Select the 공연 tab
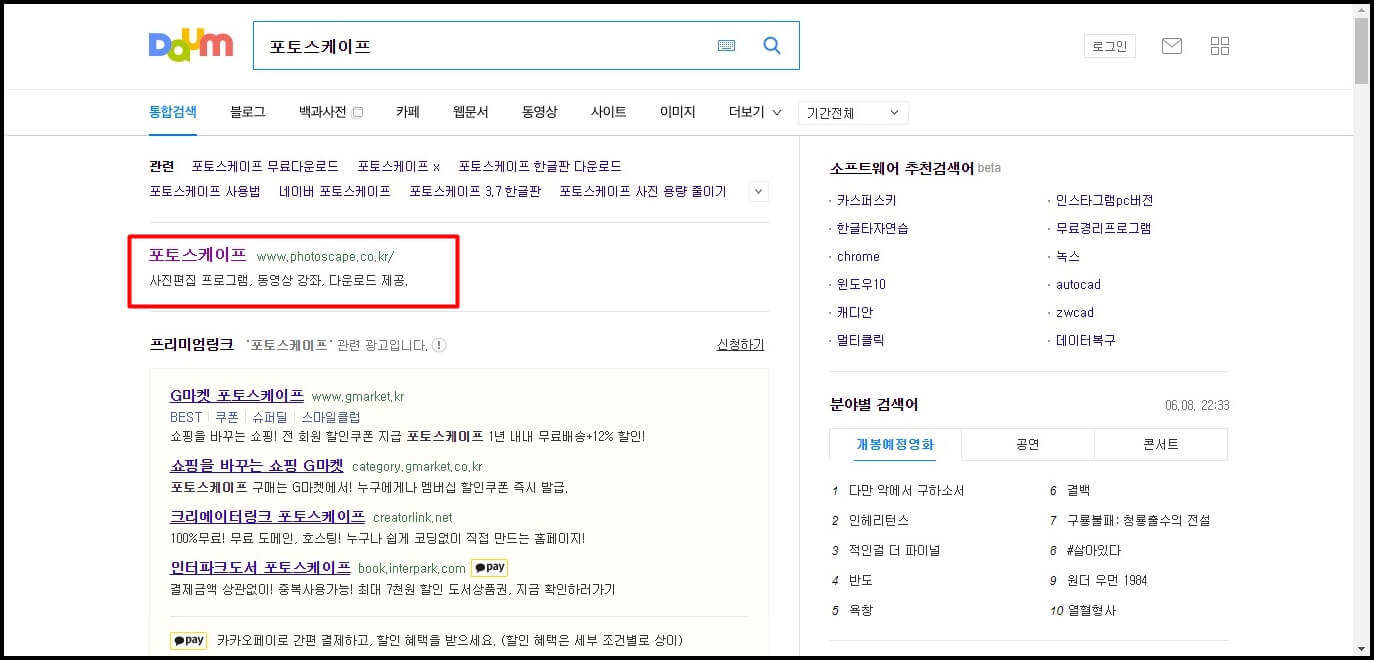The width and height of the screenshot is (1374, 660). (1027, 445)
